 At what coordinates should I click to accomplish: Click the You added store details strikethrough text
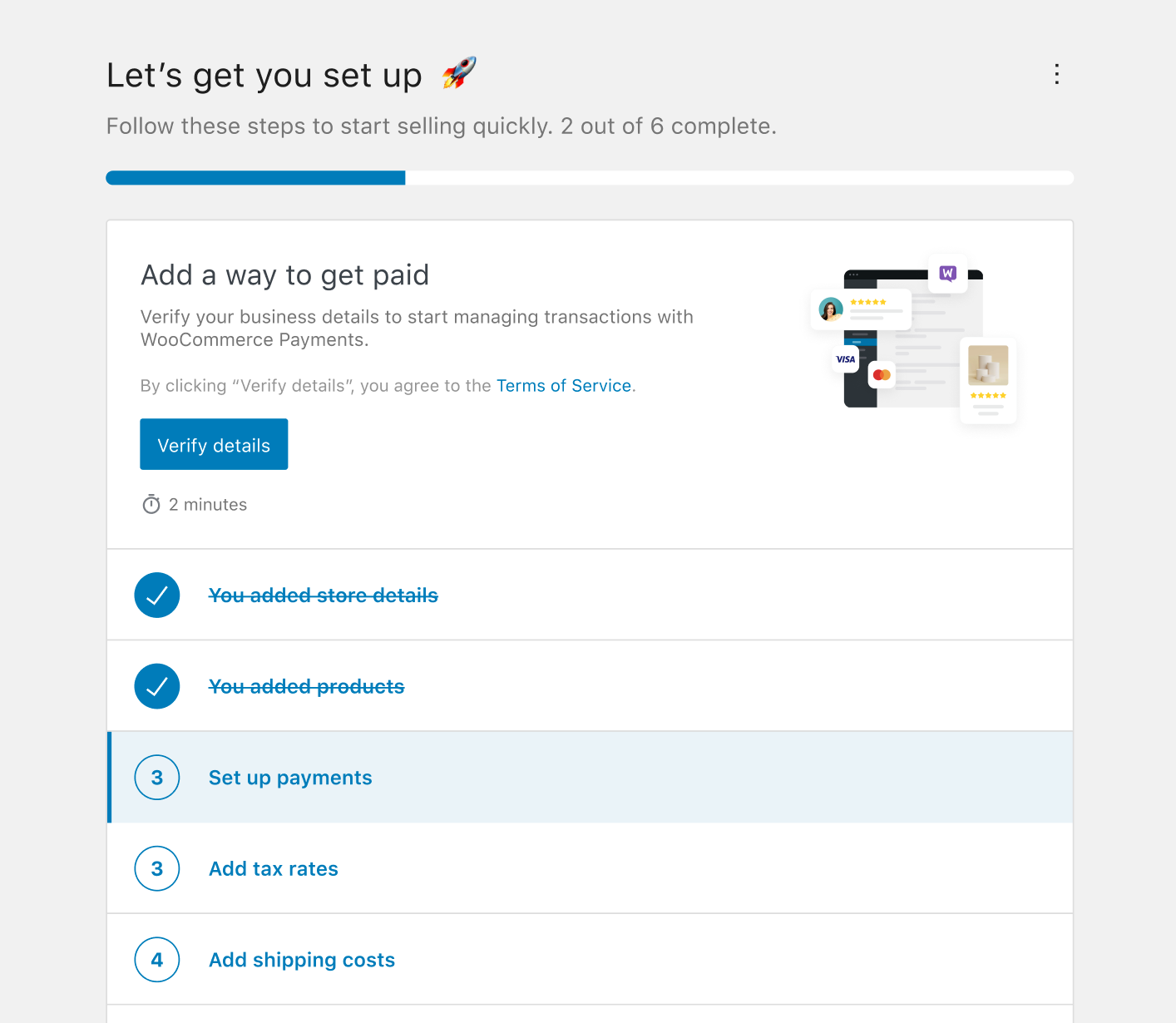(323, 595)
